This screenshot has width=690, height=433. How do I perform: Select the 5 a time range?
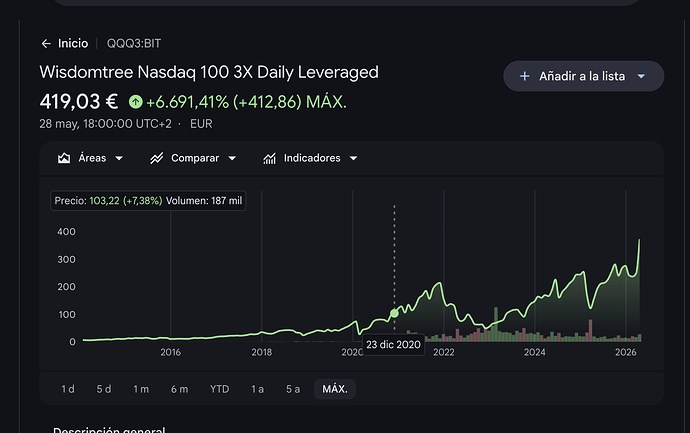pyautogui.click(x=293, y=389)
